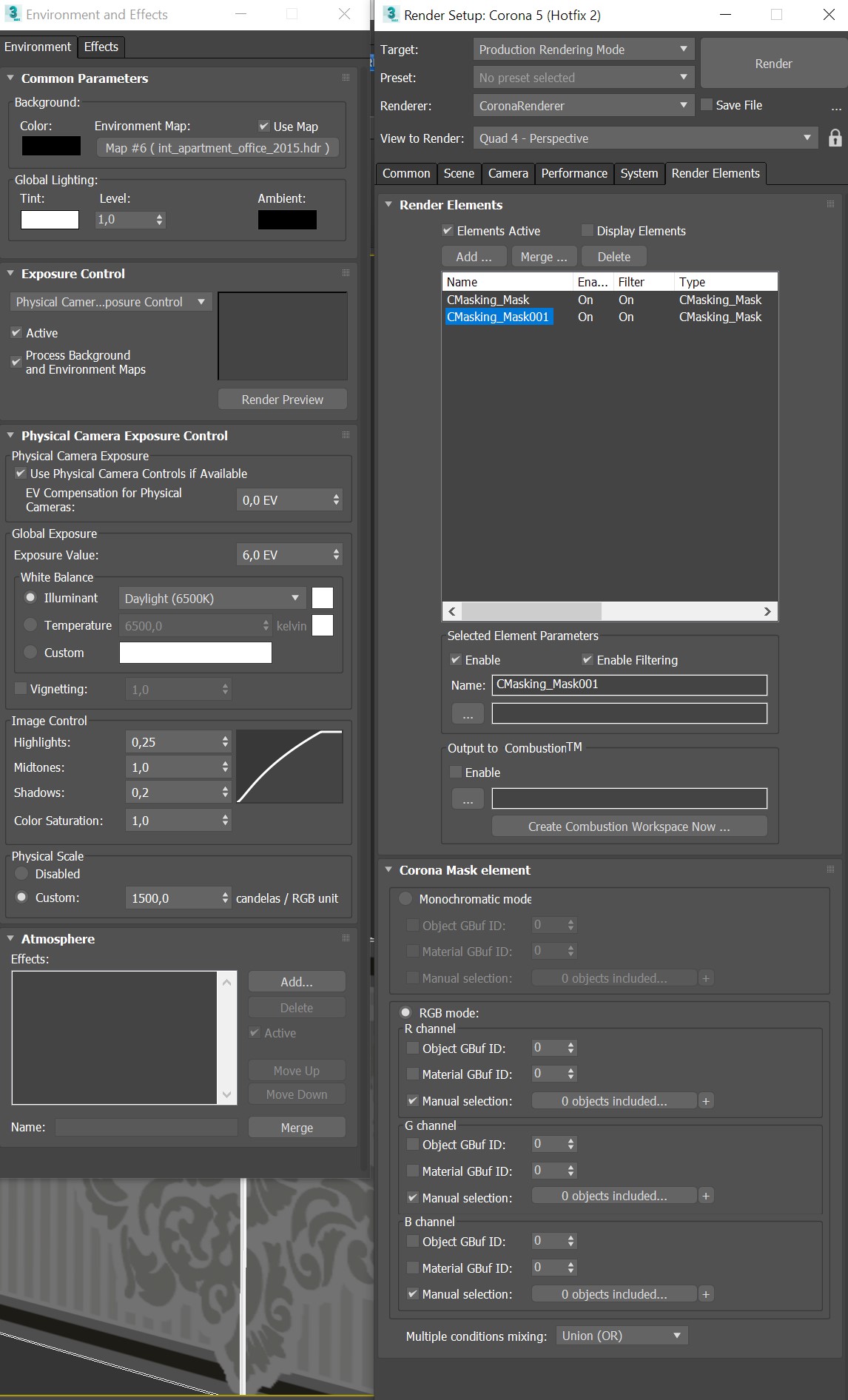Image resolution: width=848 pixels, height=1400 pixels.
Task: Click the Exposure Value spinner arrows
Action: click(x=336, y=554)
